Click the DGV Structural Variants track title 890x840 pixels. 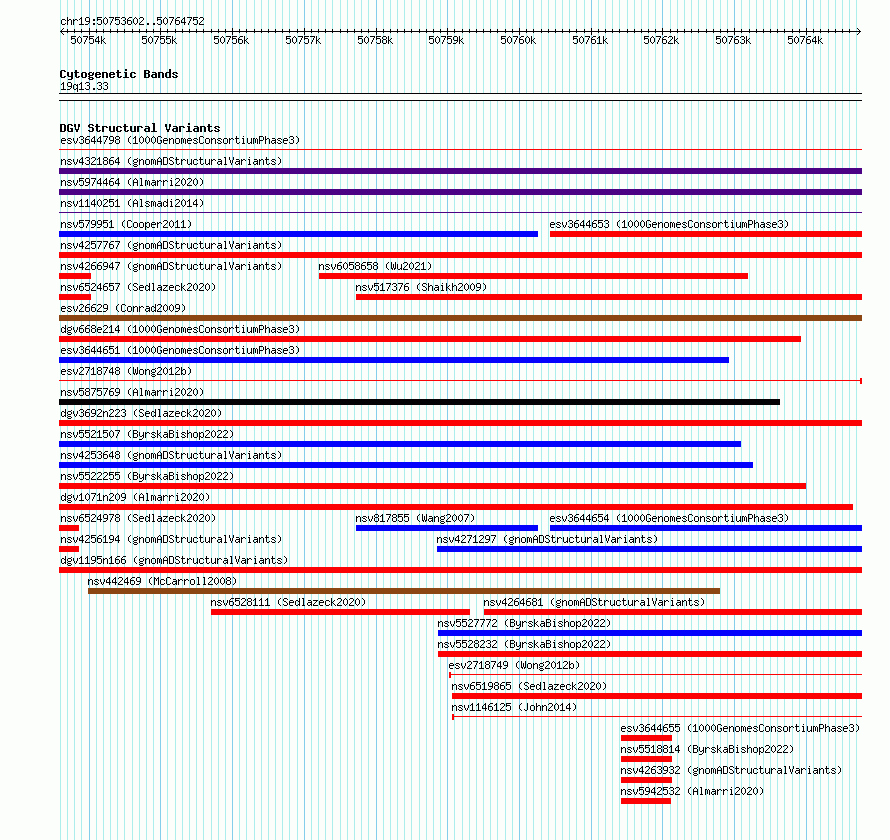[140, 128]
